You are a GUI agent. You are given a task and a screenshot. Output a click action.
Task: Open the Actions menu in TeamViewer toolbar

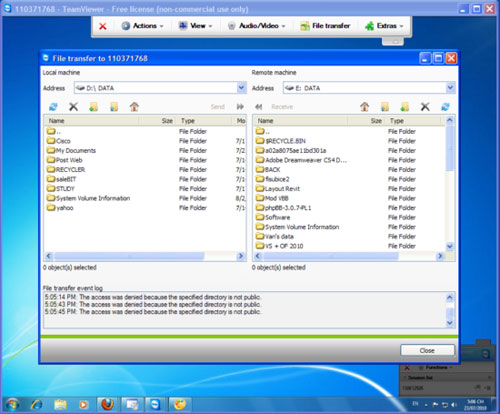(142, 26)
